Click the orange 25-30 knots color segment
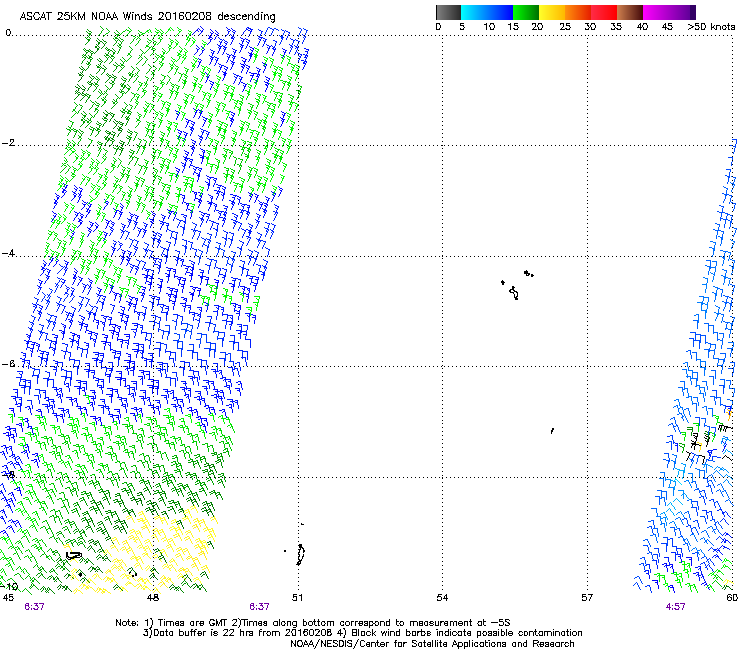The height and width of the screenshot is (650, 740). click(x=578, y=12)
